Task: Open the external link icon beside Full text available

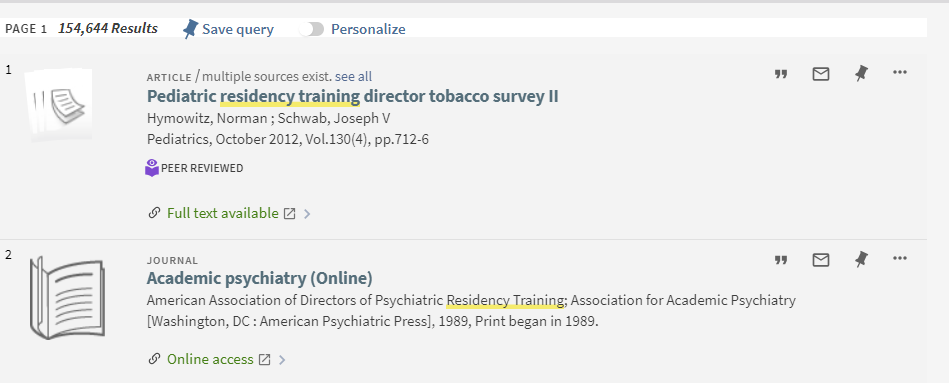Action: (x=290, y=214)
